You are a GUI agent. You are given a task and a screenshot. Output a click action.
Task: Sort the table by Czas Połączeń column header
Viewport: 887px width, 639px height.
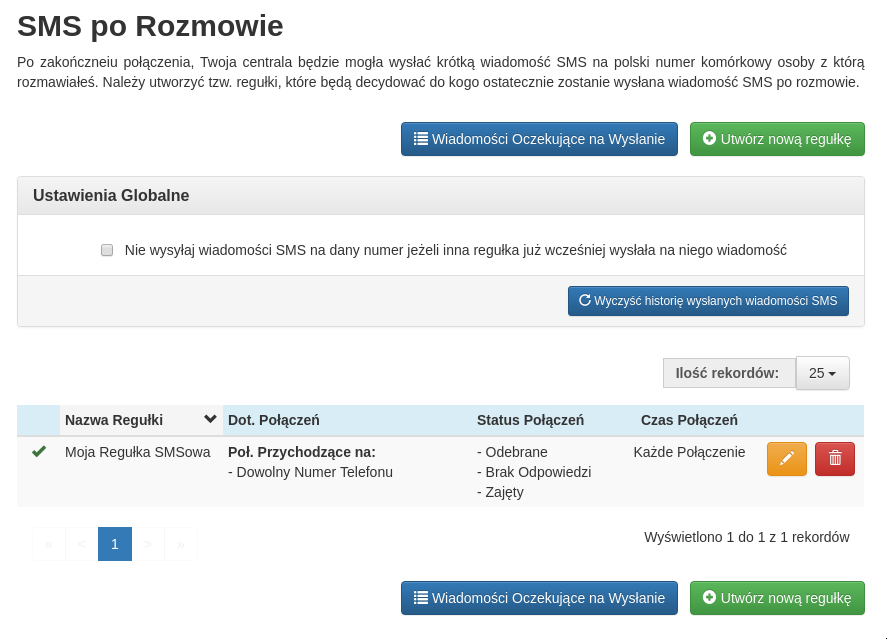[689, 420]
